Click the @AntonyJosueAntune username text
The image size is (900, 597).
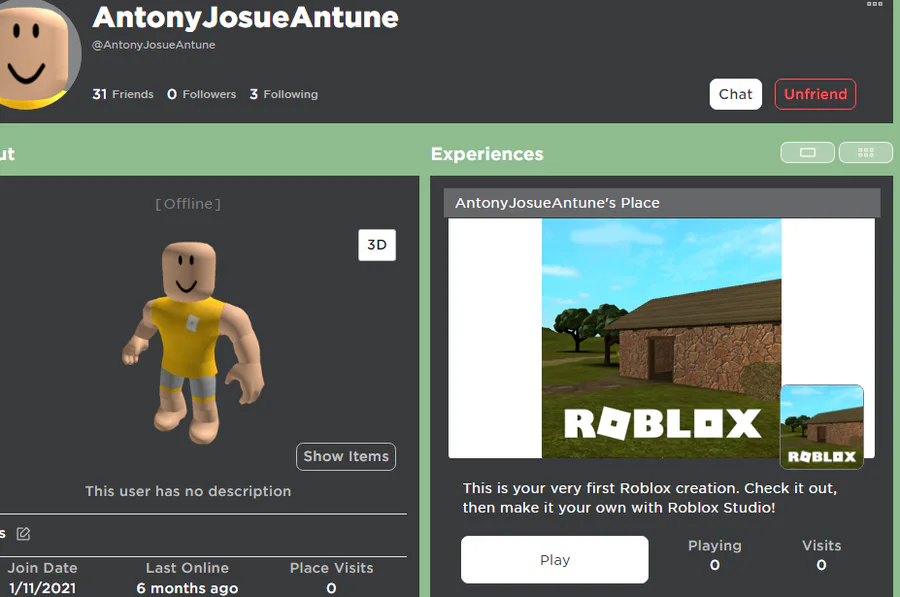154,45
